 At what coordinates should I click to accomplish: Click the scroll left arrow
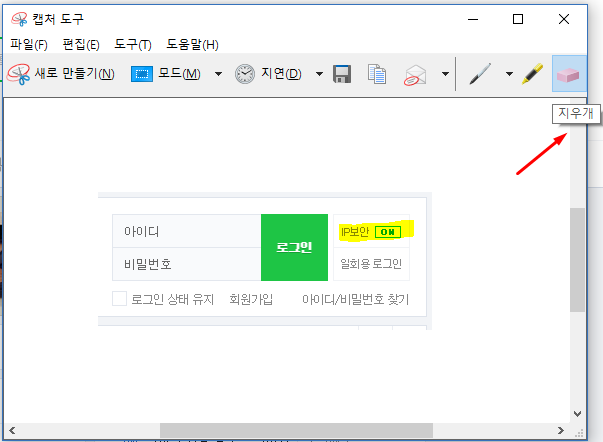[x=12, y=430]
